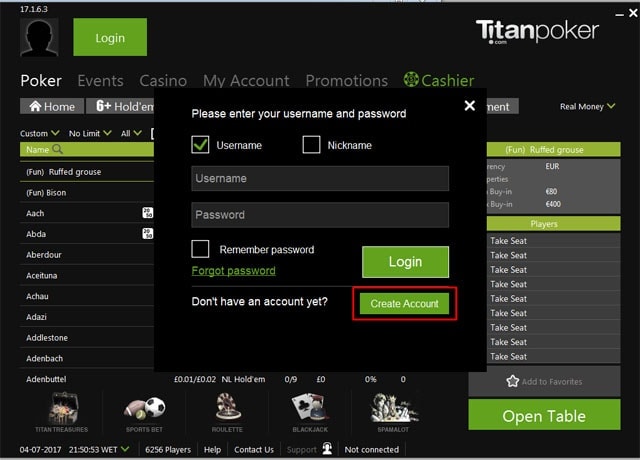Minimize the Titan Poker window

pos(619,14)
